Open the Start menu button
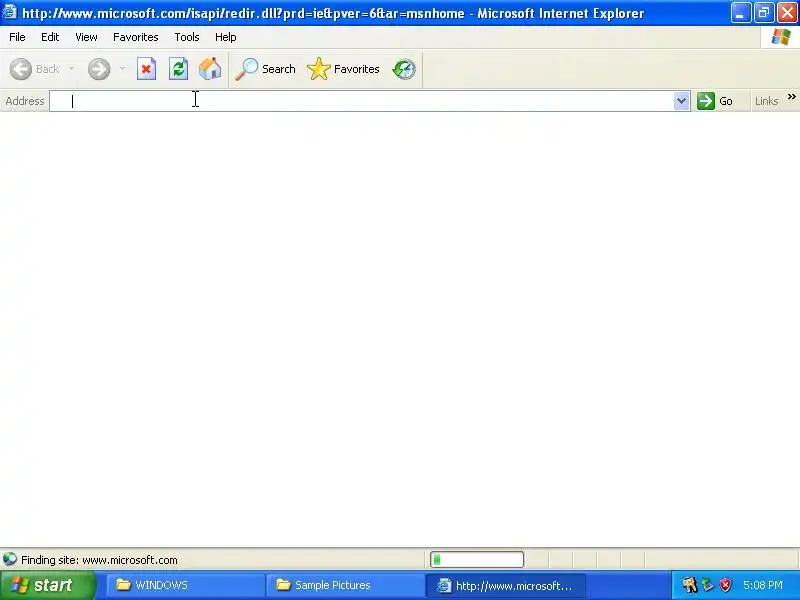This screenshot has height=600, width=800. pos(48,585)
